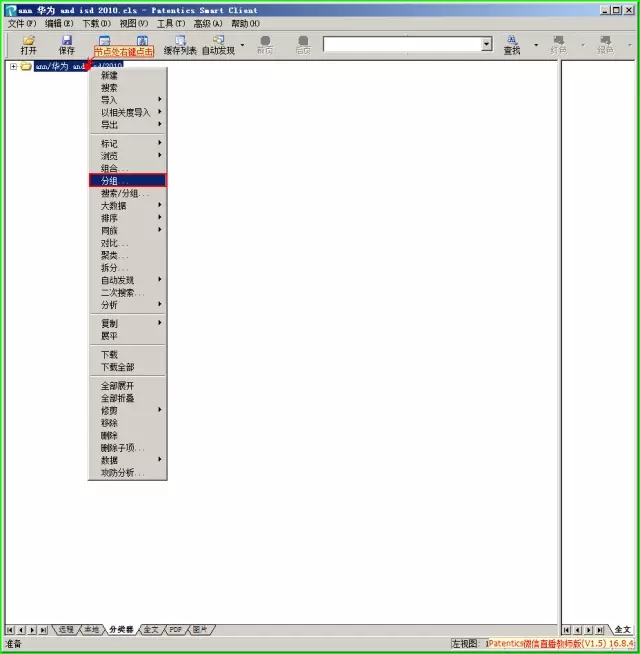
Task: Click the 查找 (Find) toolbar icon
Action: point(512,44)
